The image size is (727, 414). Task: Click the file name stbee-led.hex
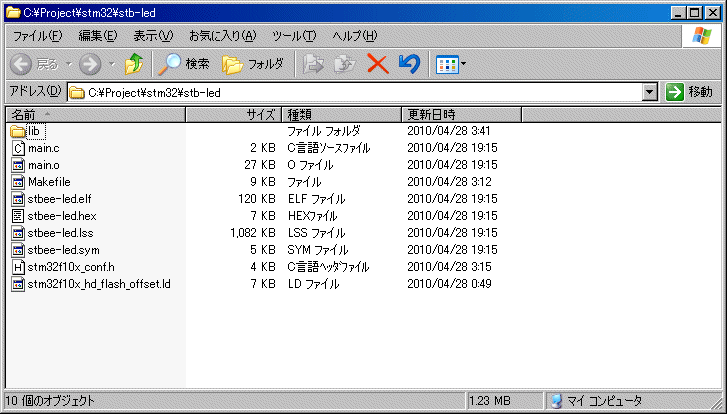click(x=62, y=216)
